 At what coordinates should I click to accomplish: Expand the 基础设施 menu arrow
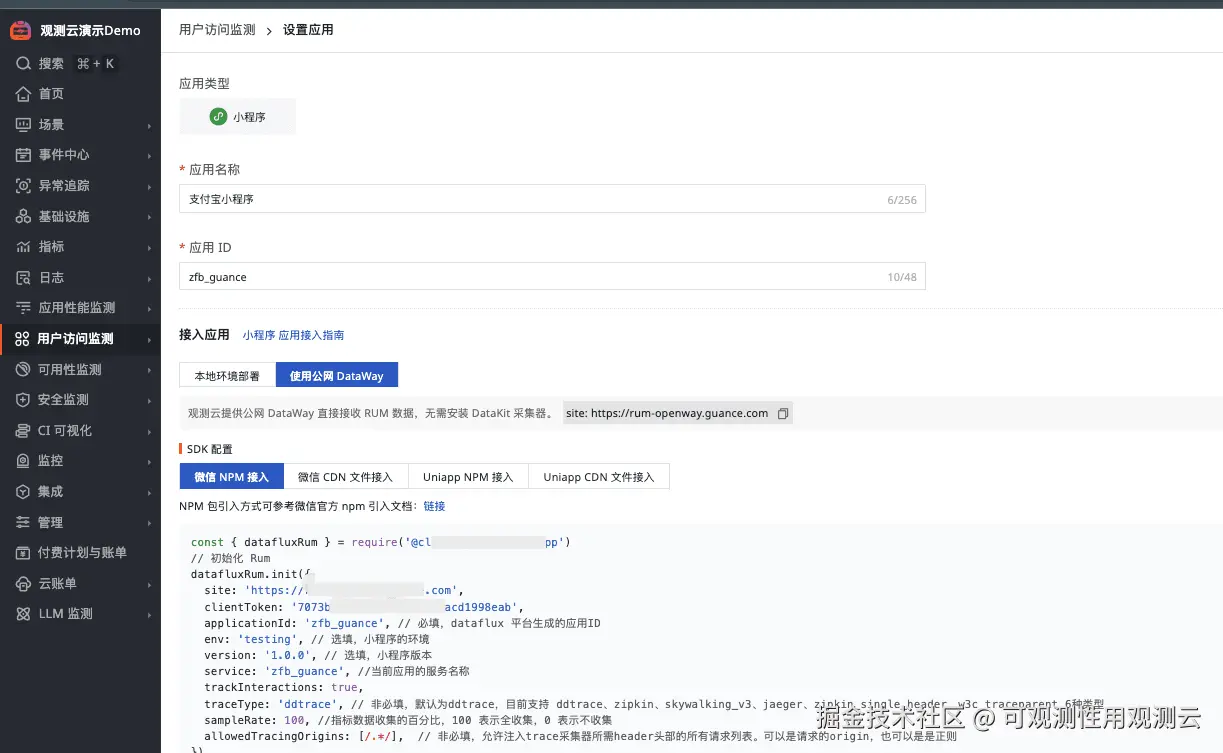(149, 218)
